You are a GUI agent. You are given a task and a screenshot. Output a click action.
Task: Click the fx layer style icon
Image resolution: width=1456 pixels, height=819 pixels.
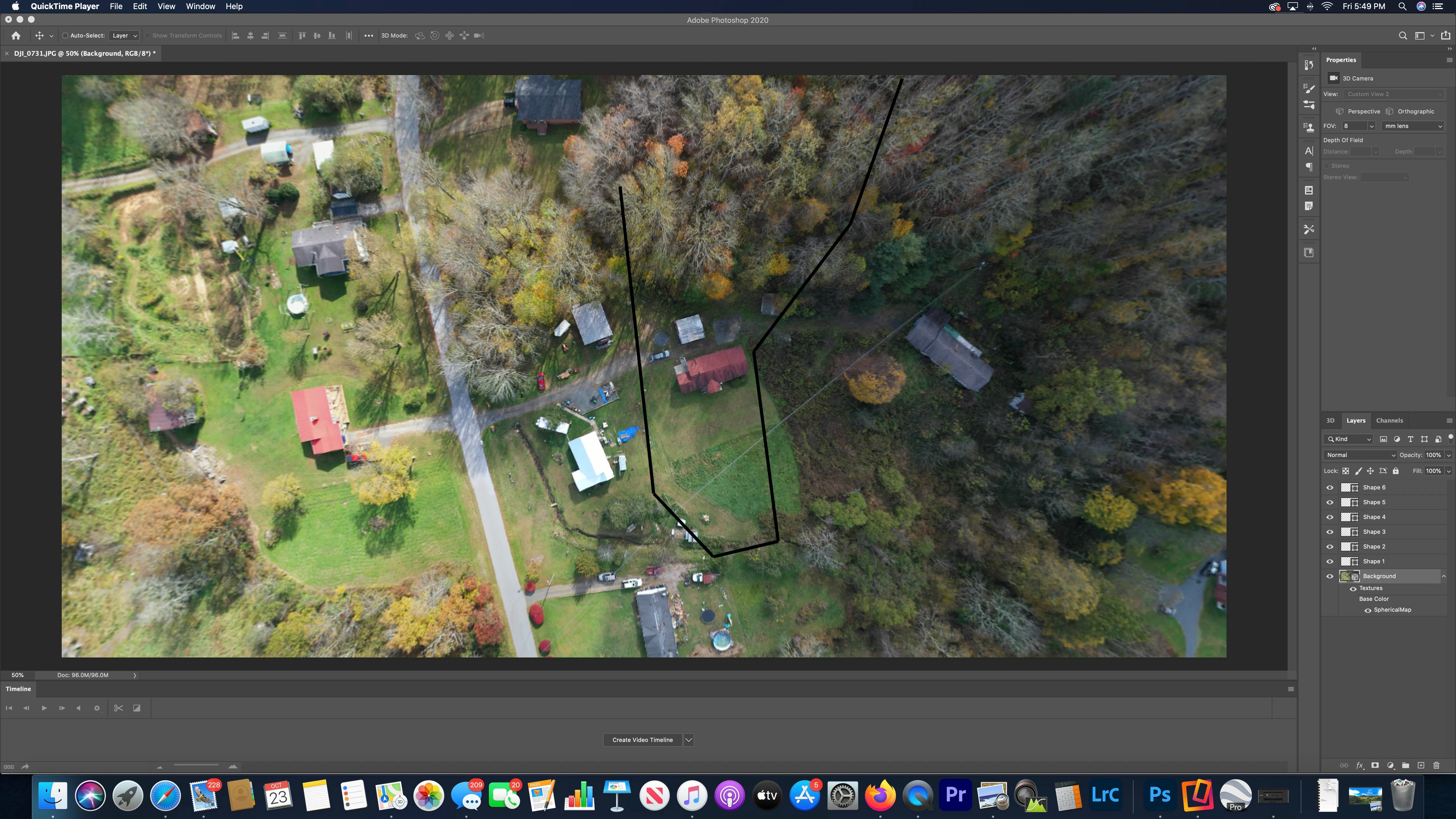coord(1360,765)
